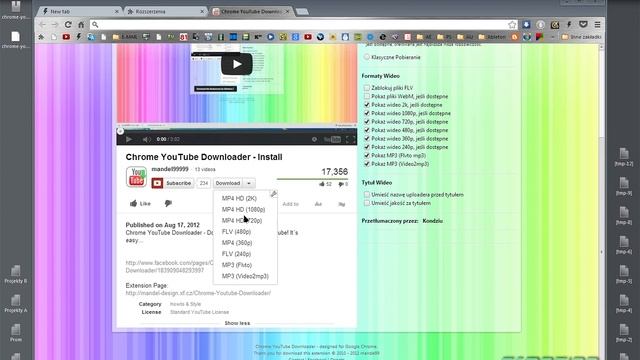
Task: Uncheck Pokaż wideo 480p checkbox
Action: pos(367,130)
